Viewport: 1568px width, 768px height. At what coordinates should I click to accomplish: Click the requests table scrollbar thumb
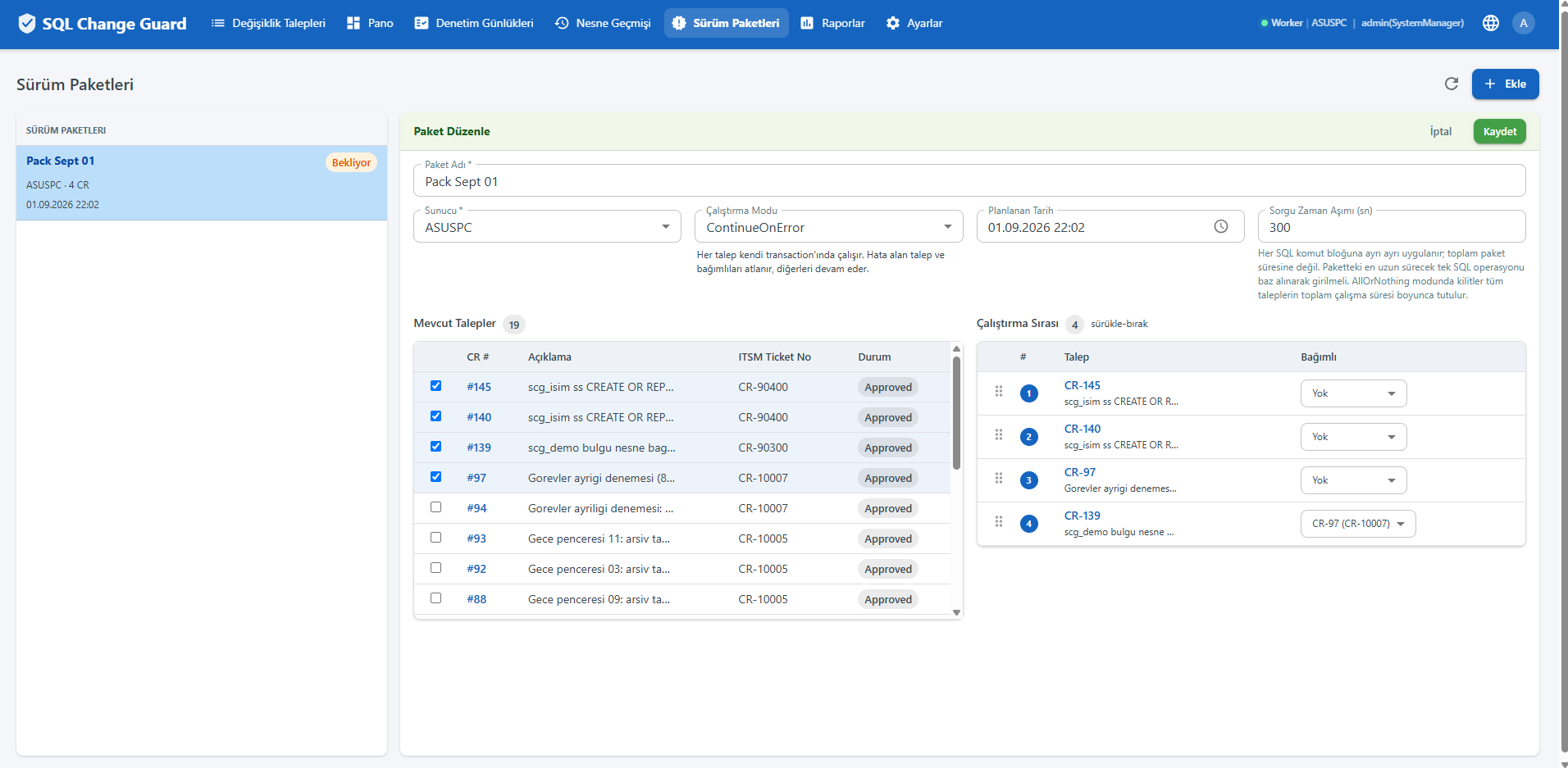click(956, 413)
